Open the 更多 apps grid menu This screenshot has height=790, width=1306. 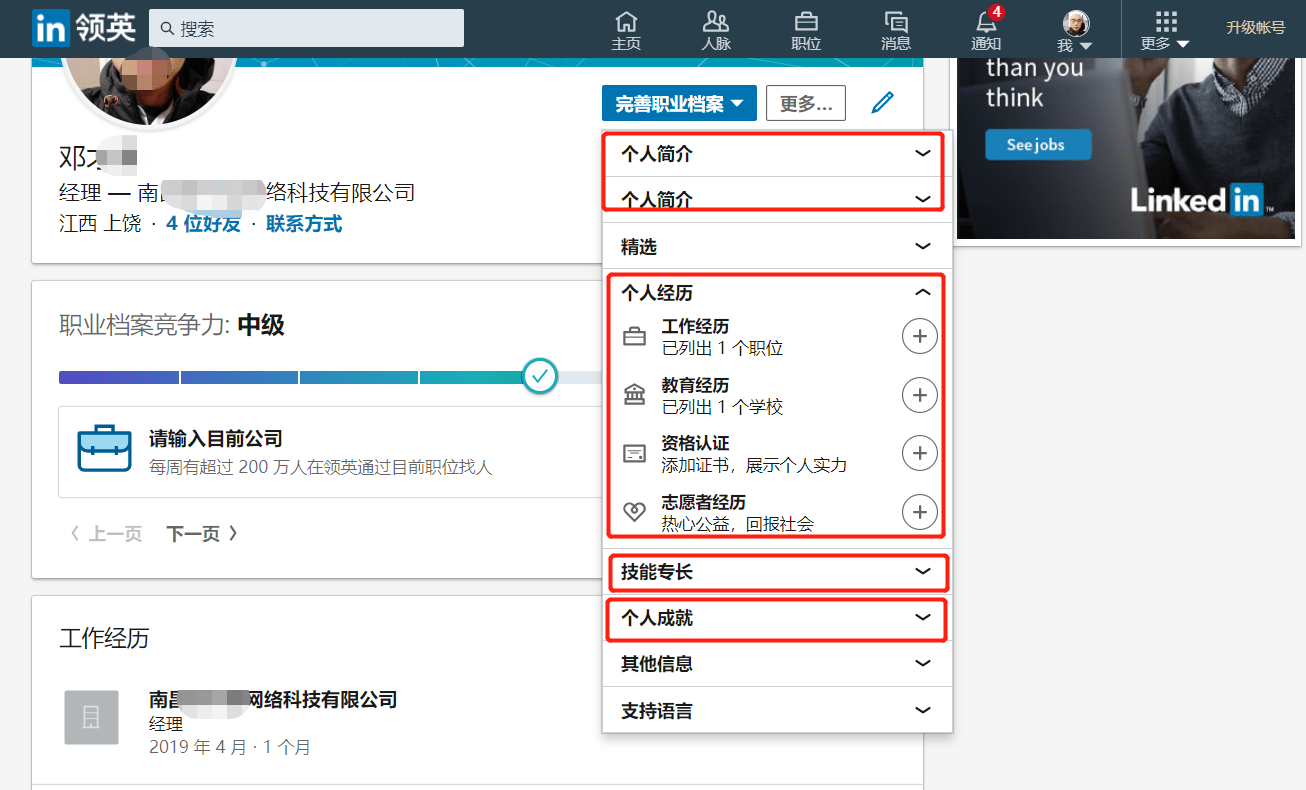click(1165, 30)
